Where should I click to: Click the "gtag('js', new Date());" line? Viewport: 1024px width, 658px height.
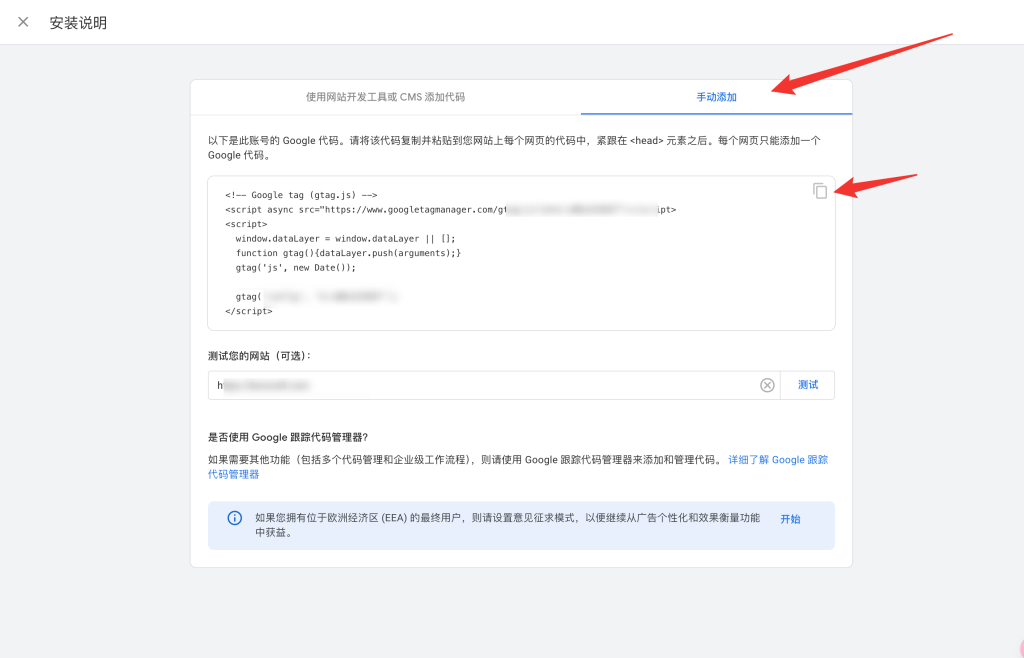296,268
